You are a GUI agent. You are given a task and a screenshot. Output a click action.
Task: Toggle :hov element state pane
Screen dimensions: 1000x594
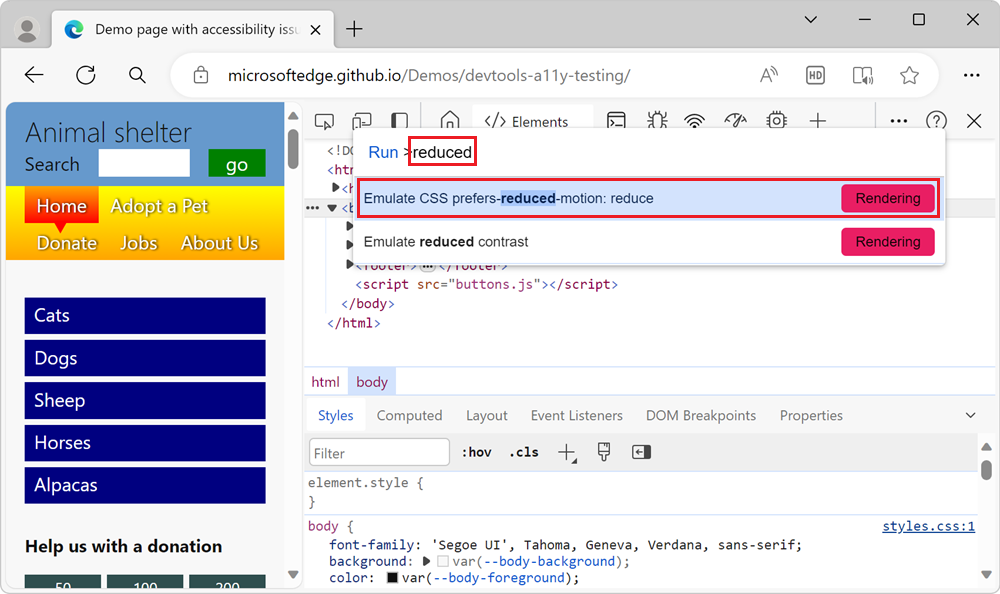tap(477, 452)
